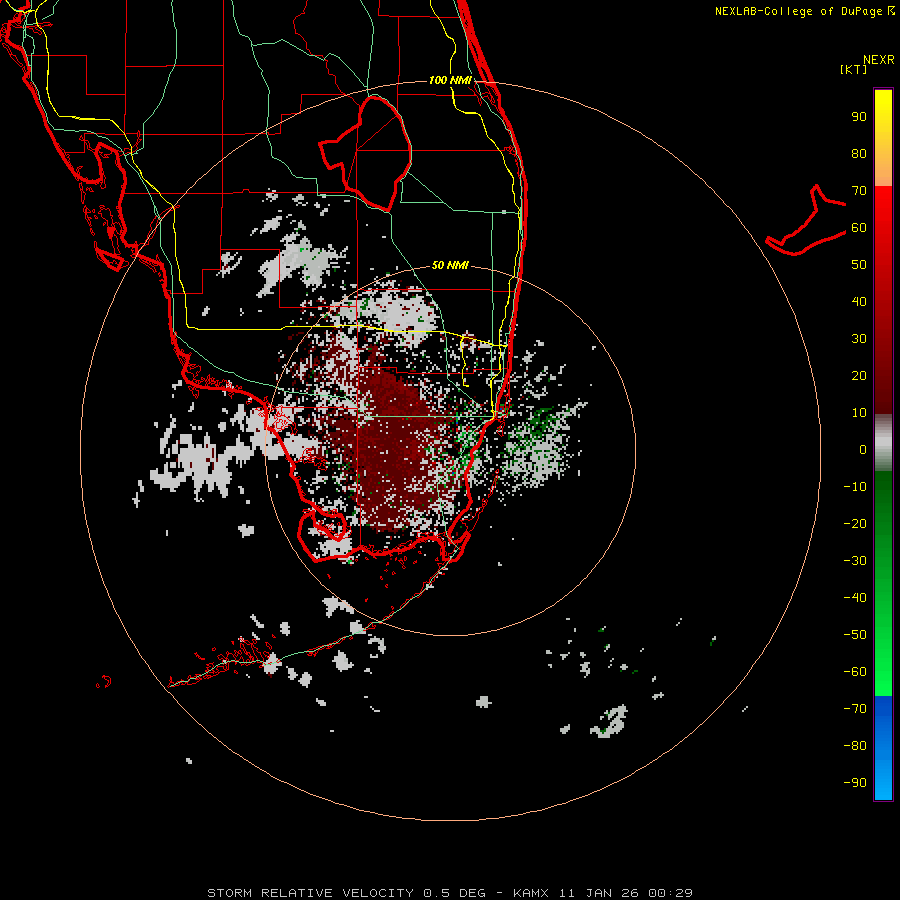
Task: Click the [KT] units label
Action: pyautogui.click(x=854, y=69)
